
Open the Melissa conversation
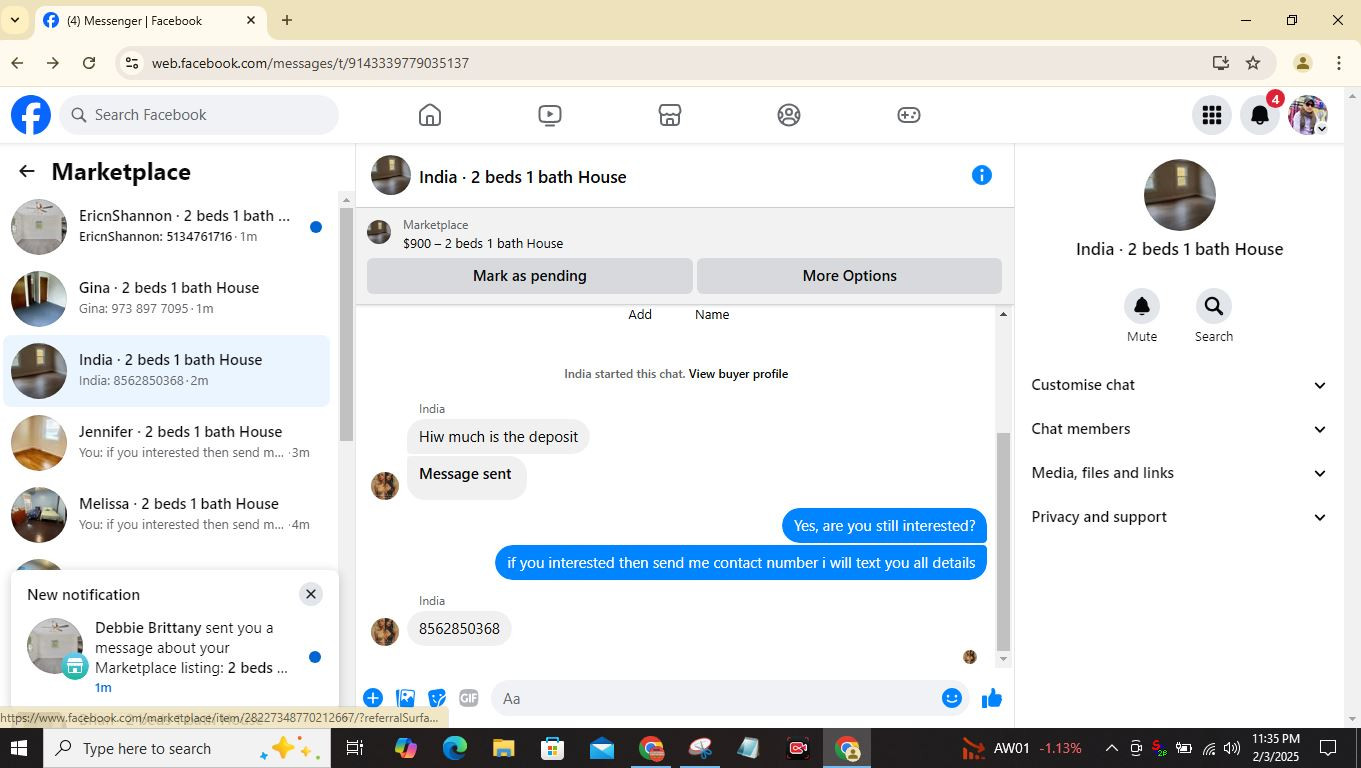[167, 515]
